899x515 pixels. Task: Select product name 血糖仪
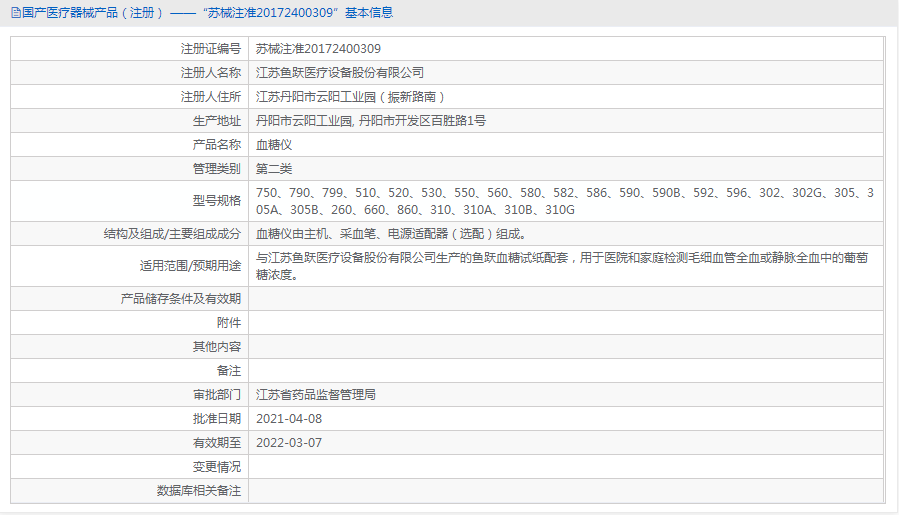click(x=274, y=145)
